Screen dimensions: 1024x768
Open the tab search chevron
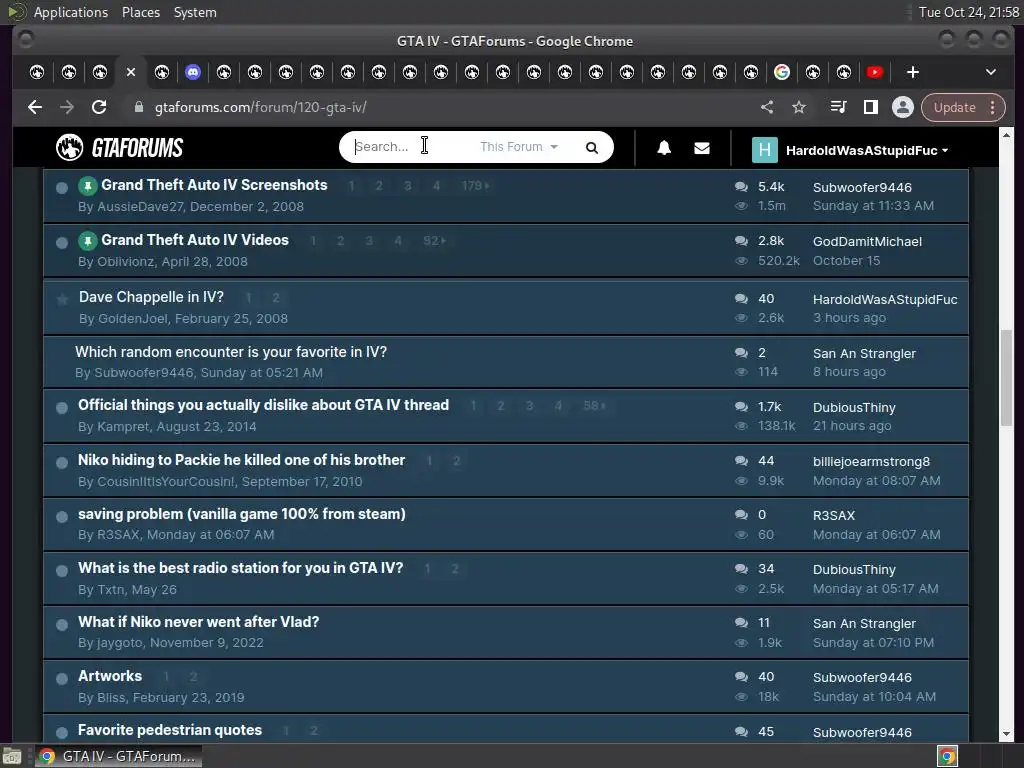tap(991, 72)
